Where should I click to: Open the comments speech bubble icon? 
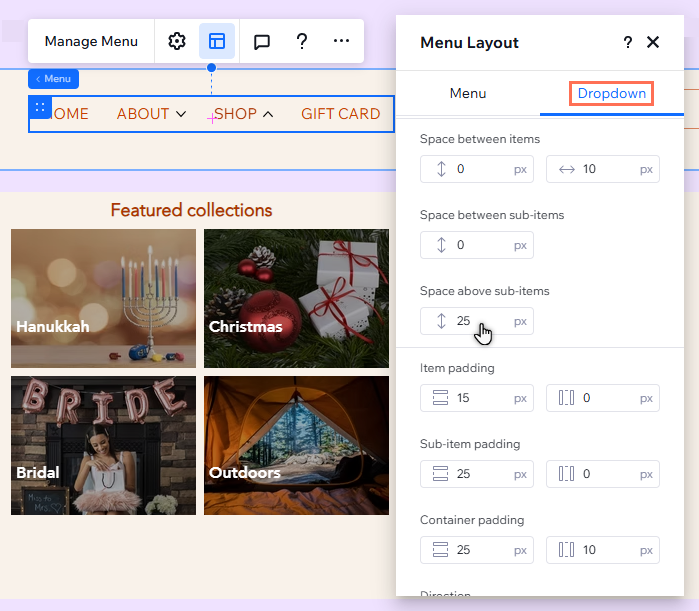262,42
